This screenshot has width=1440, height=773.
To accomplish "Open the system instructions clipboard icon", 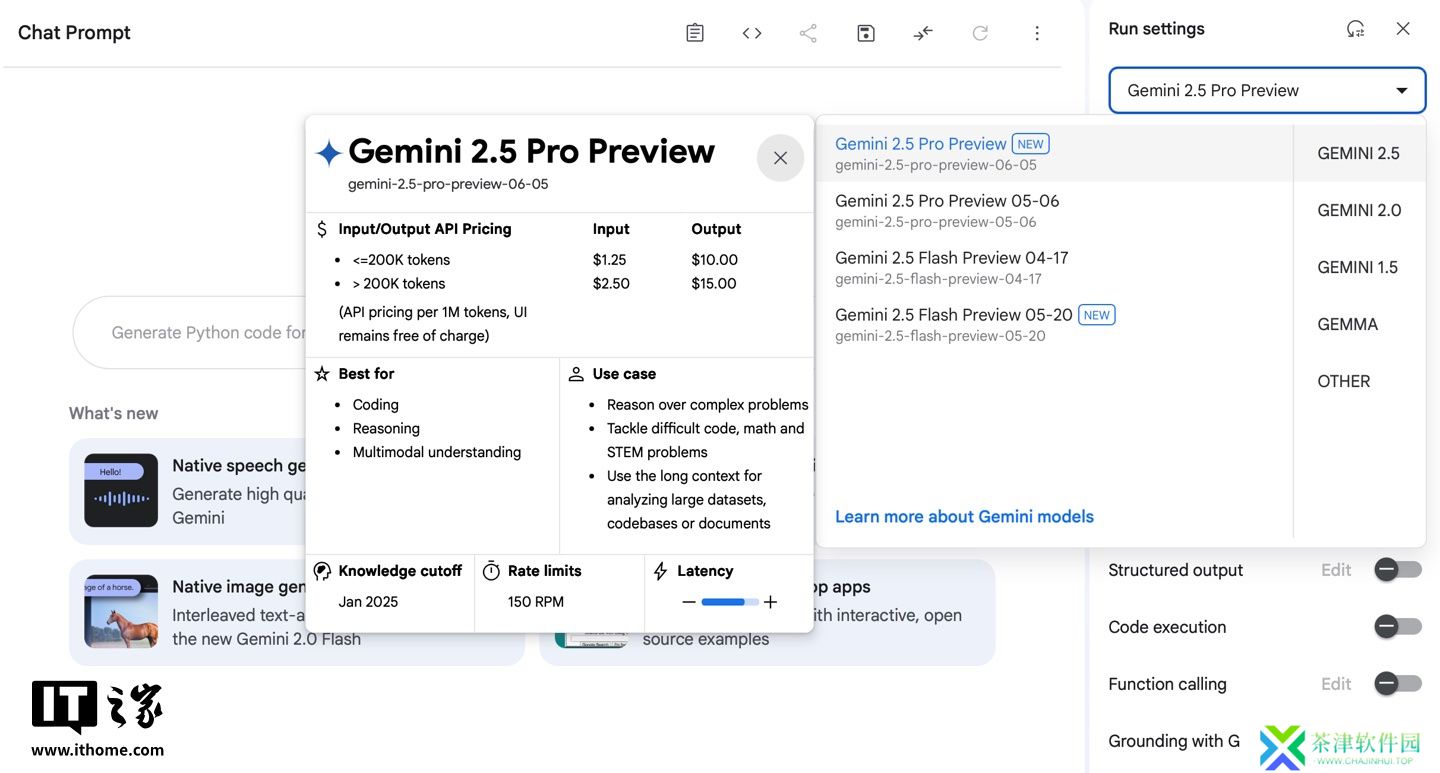I will (695, 33).
